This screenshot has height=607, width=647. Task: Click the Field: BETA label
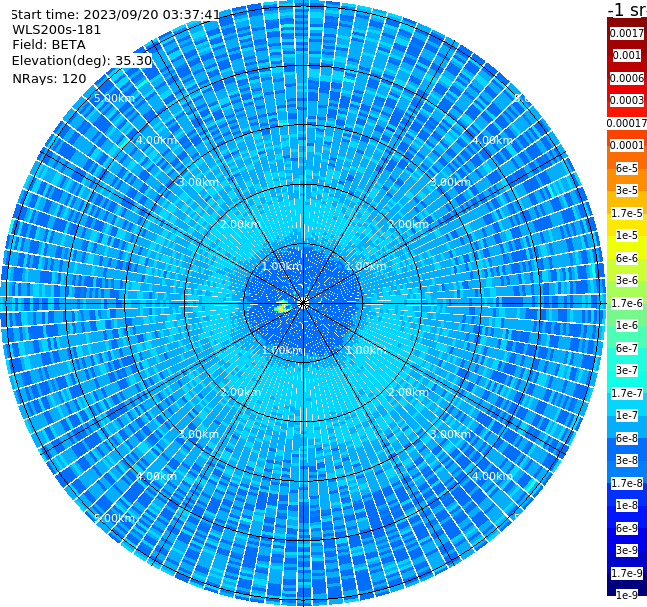click(x=49, y=45)
